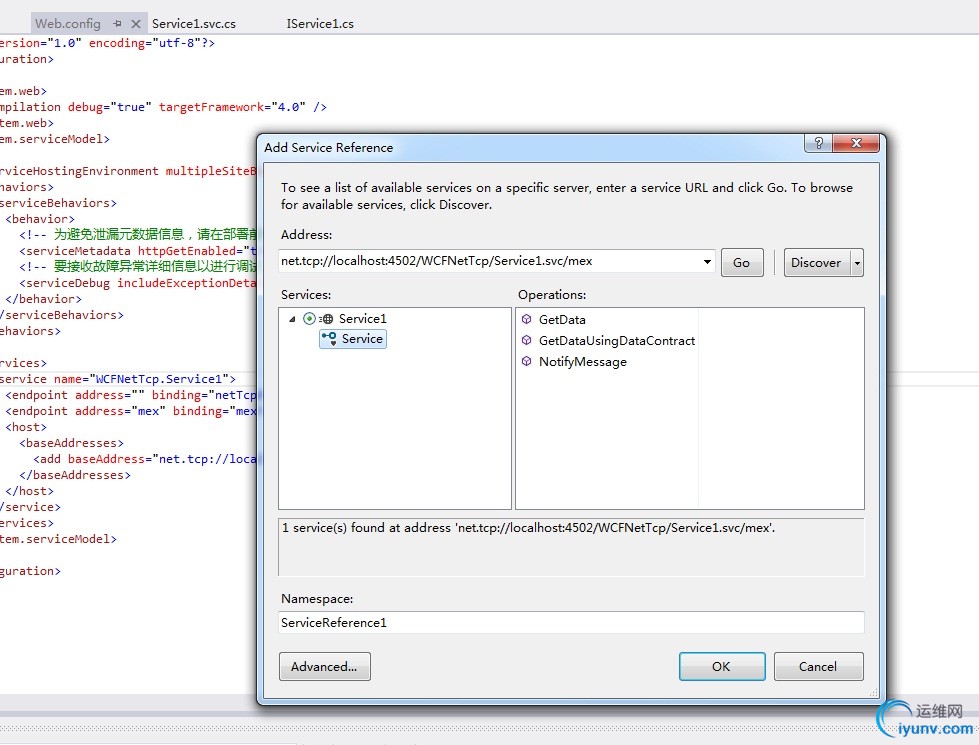Image resolution: width=979 pixels, height=745 pixels.
Task: Click the targetFramework="4.0" line
Action: click(x=163, y=107)
